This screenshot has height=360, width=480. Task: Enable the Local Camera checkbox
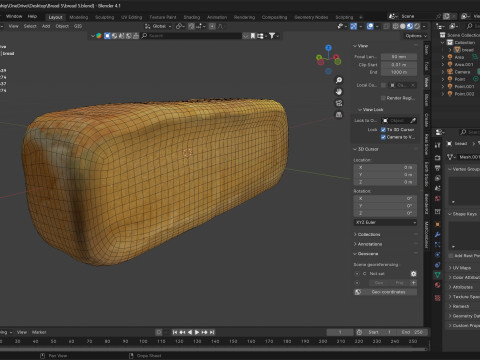(x=383, y=85)
